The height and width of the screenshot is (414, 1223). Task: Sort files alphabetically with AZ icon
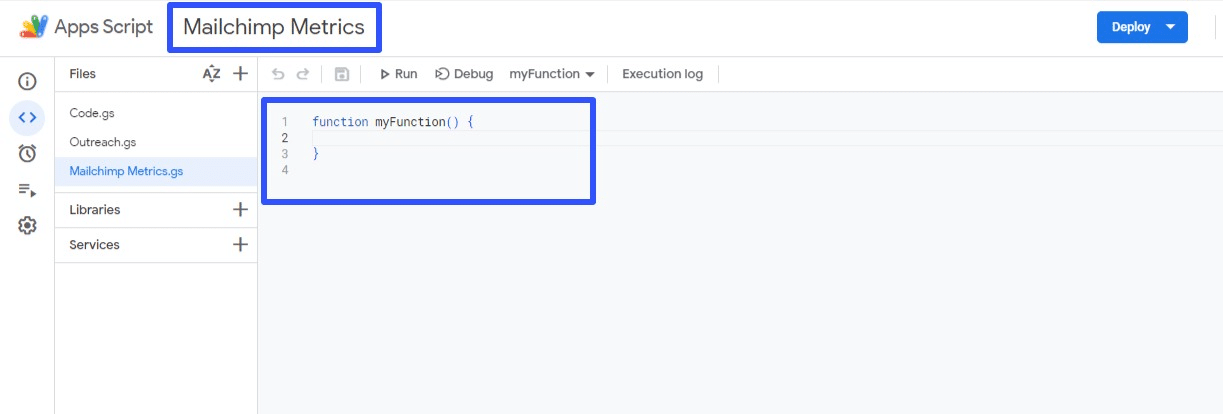[x=211, y=74]
